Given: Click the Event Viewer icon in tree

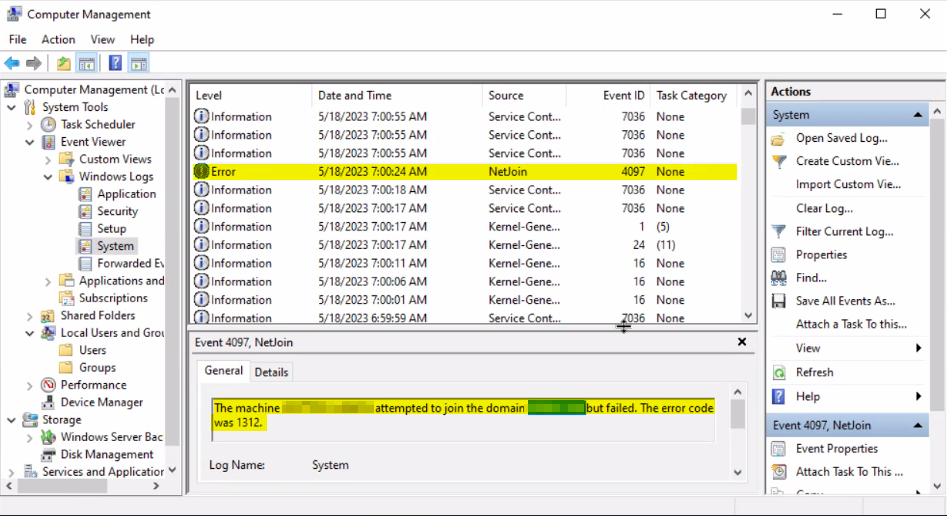Looking at the screenshot, I should pyautogui.click(x=48, y=142).
